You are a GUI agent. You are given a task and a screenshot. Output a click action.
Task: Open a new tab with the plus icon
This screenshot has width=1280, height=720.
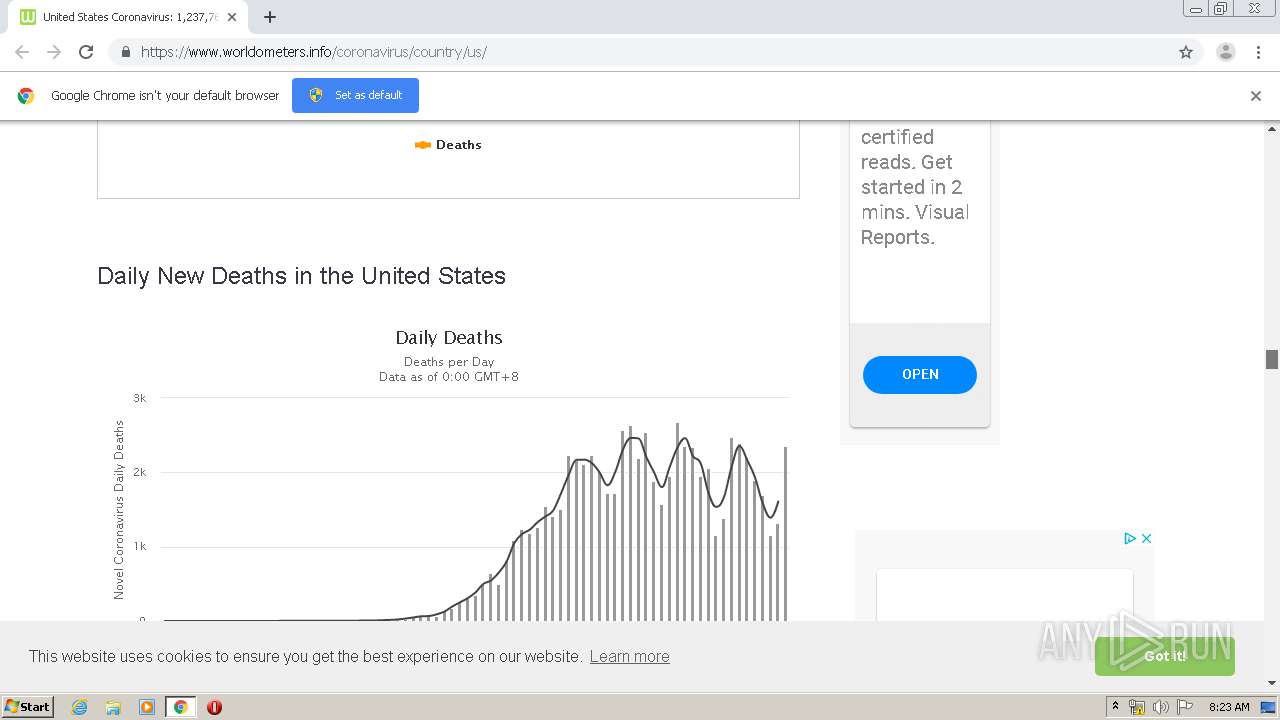coord(270,17)
